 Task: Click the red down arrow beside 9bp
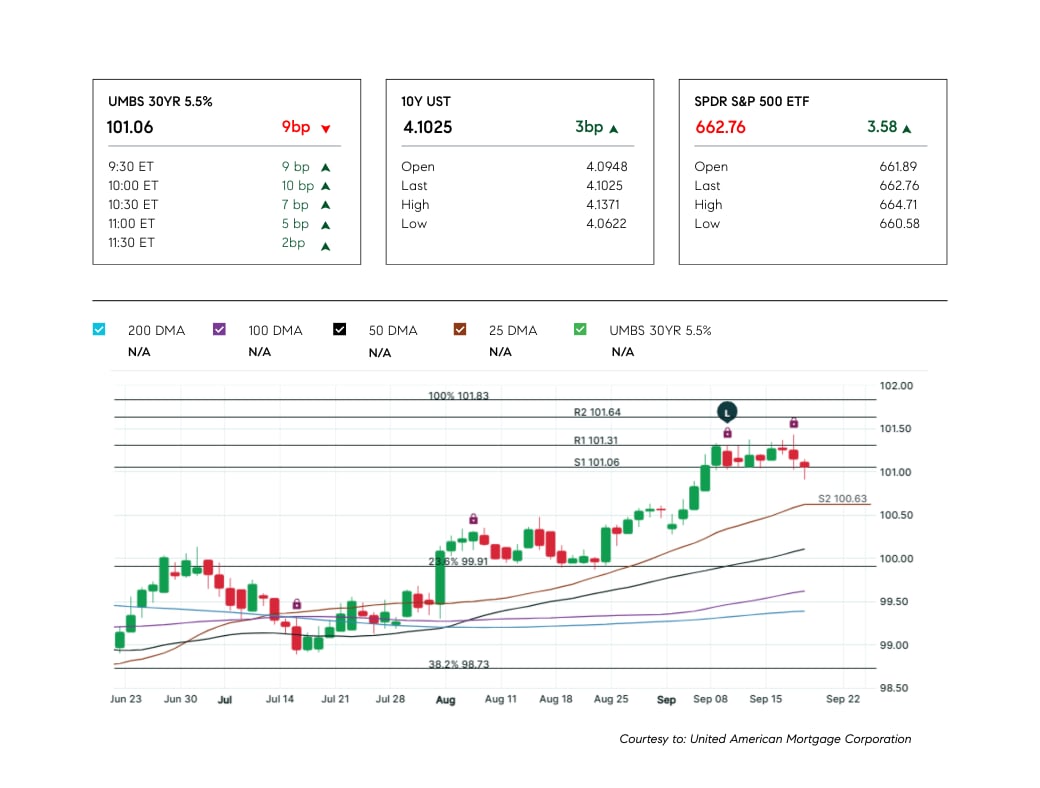(325, 129)
